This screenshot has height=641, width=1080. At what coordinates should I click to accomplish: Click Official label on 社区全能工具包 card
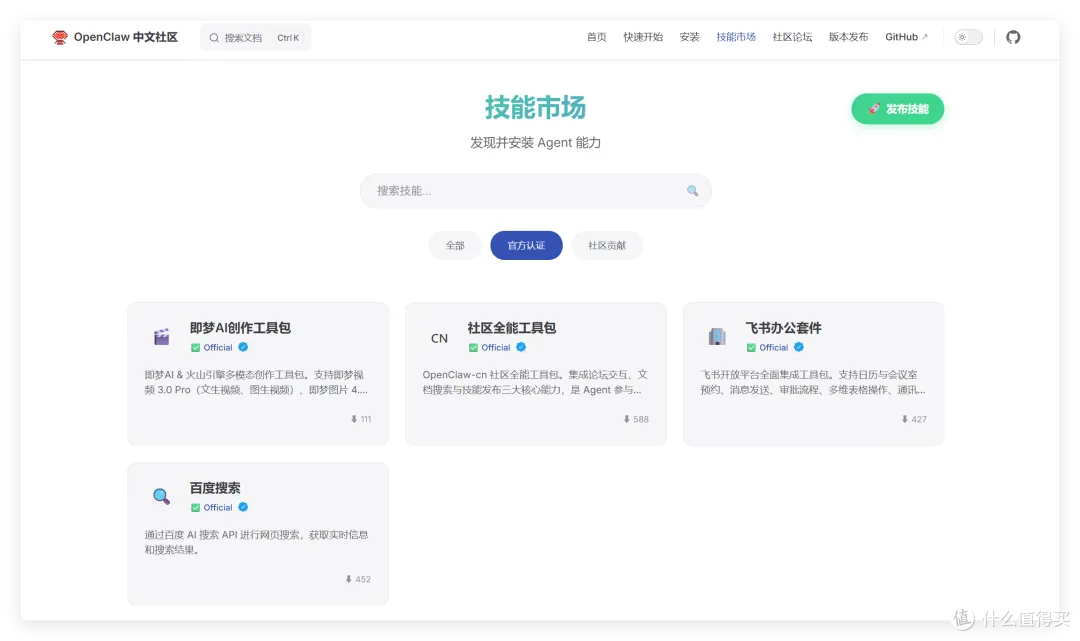pyautogui.click(x=495, y=348)
